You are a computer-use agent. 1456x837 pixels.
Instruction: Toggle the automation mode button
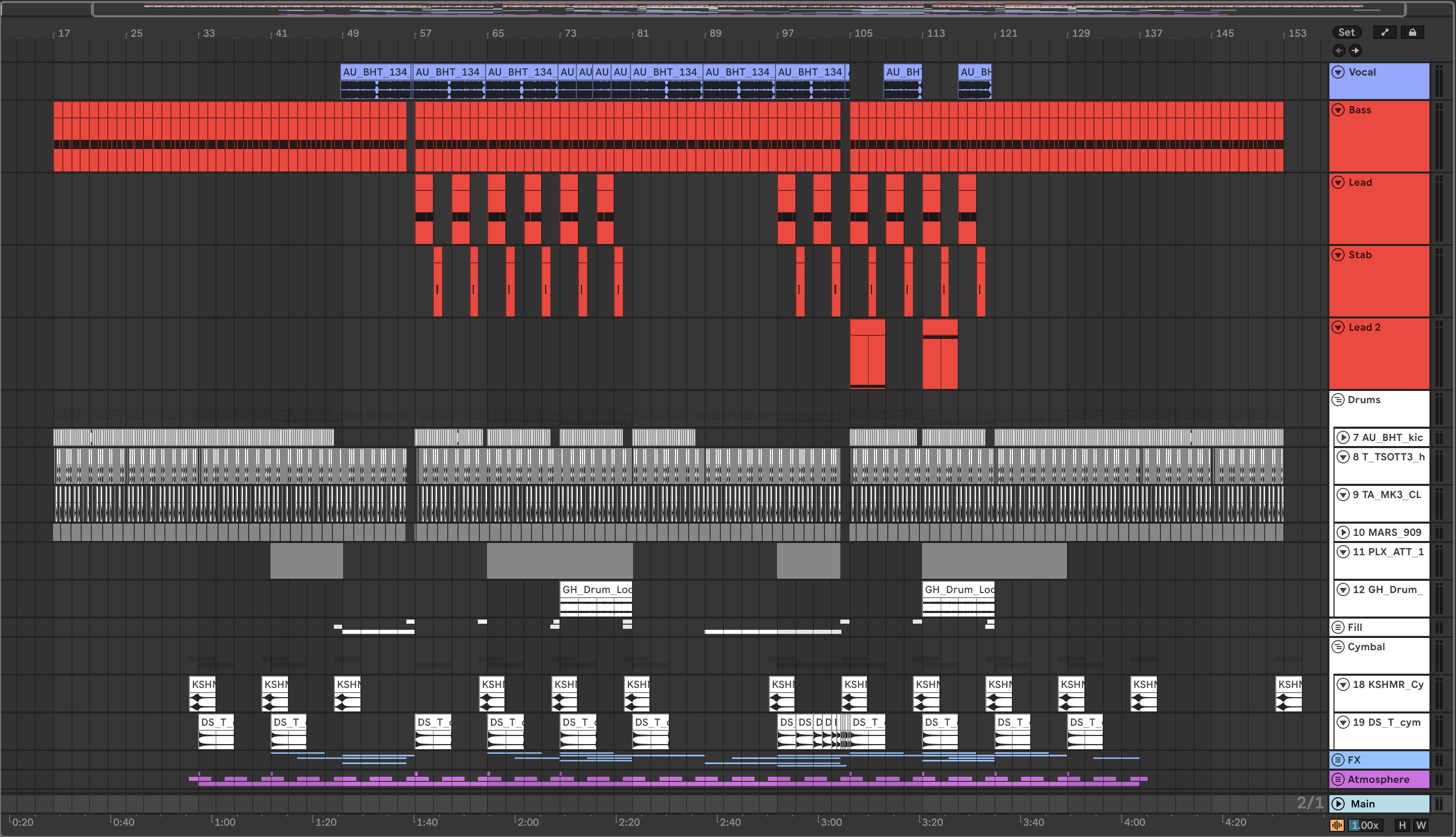1385,32
